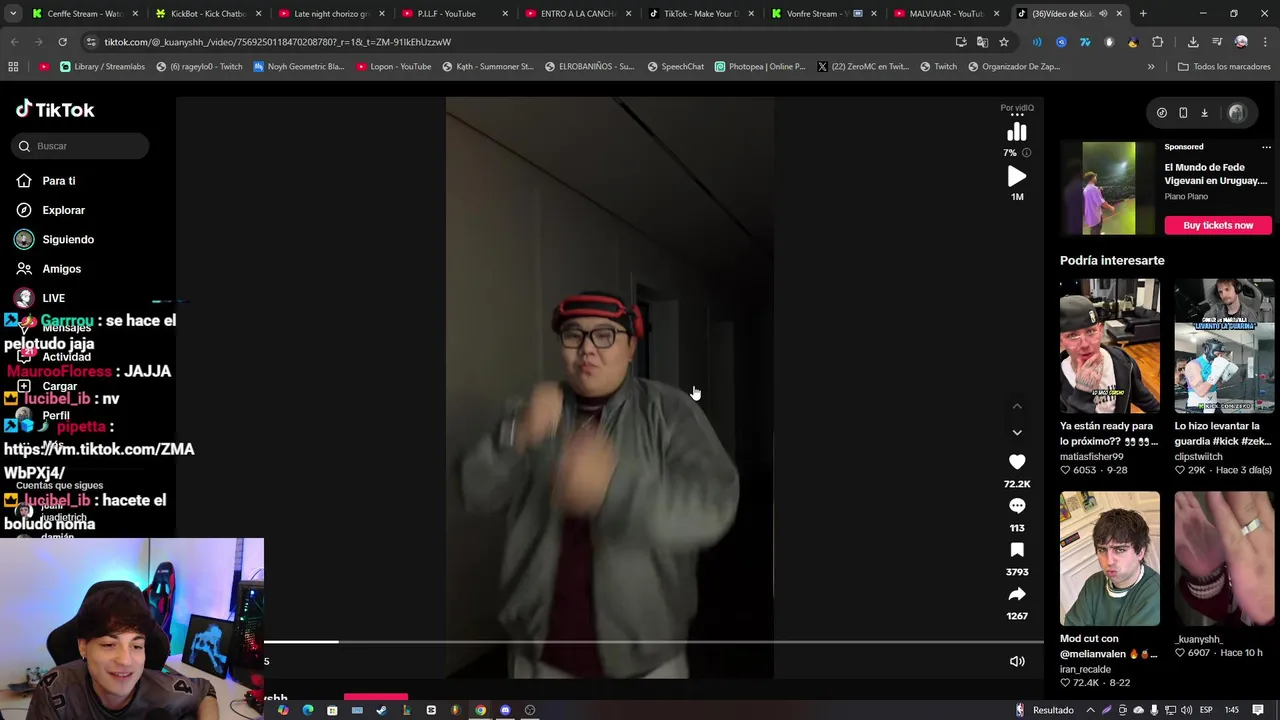Viewport: 1280px width, 720px height.
Task: Open Library / Streamlabs bookmark
Action: pyautogui.click(x=102, y=67)
